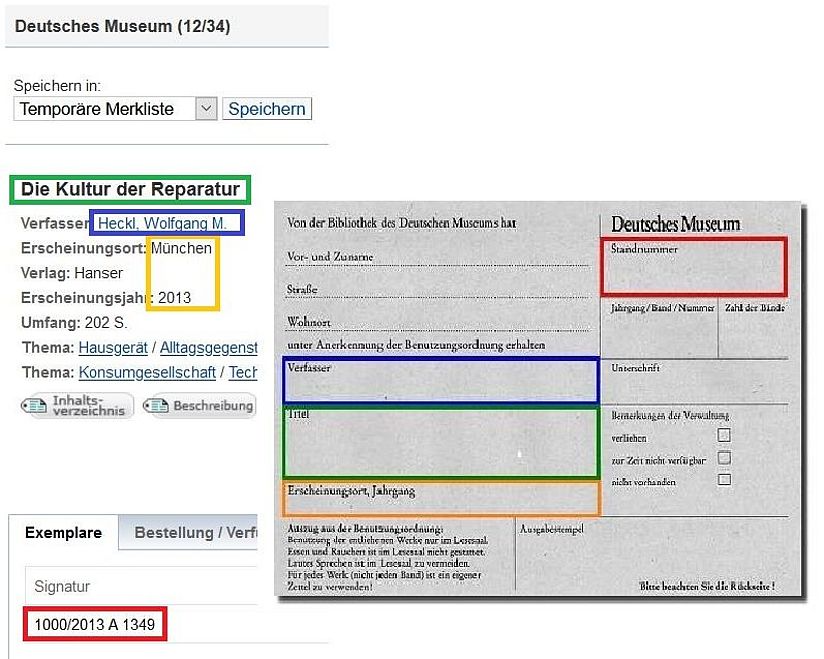Viewport: 824px width, 659px height.
Task: Follow the author link 'Heckl, Wolfgang M.'
Action: pyautogui.click(x=162, y=223)
